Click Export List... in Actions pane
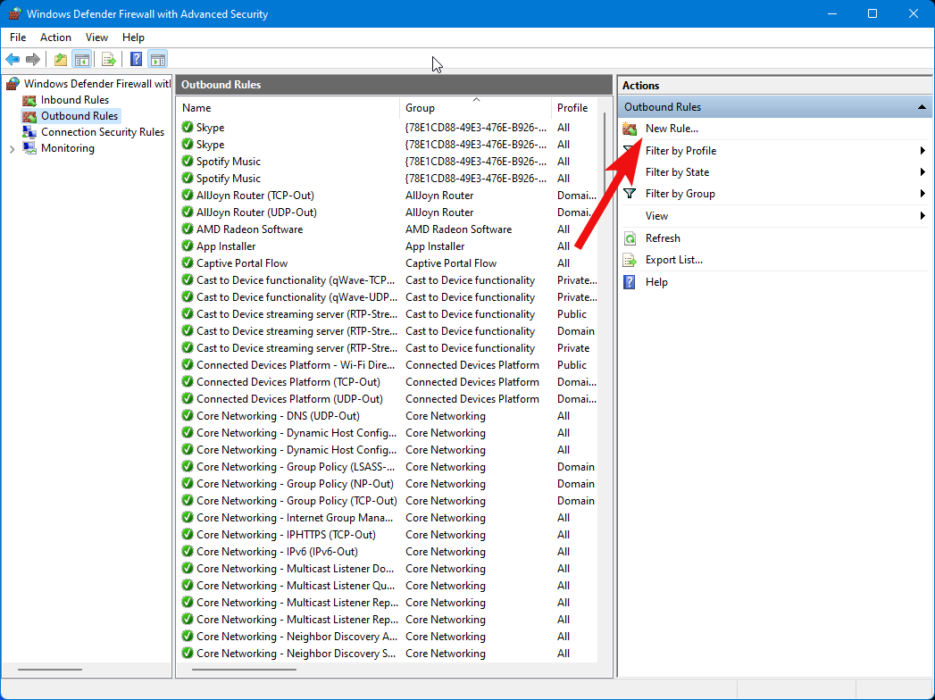This screenshot has width=935, height=700. 673,260
